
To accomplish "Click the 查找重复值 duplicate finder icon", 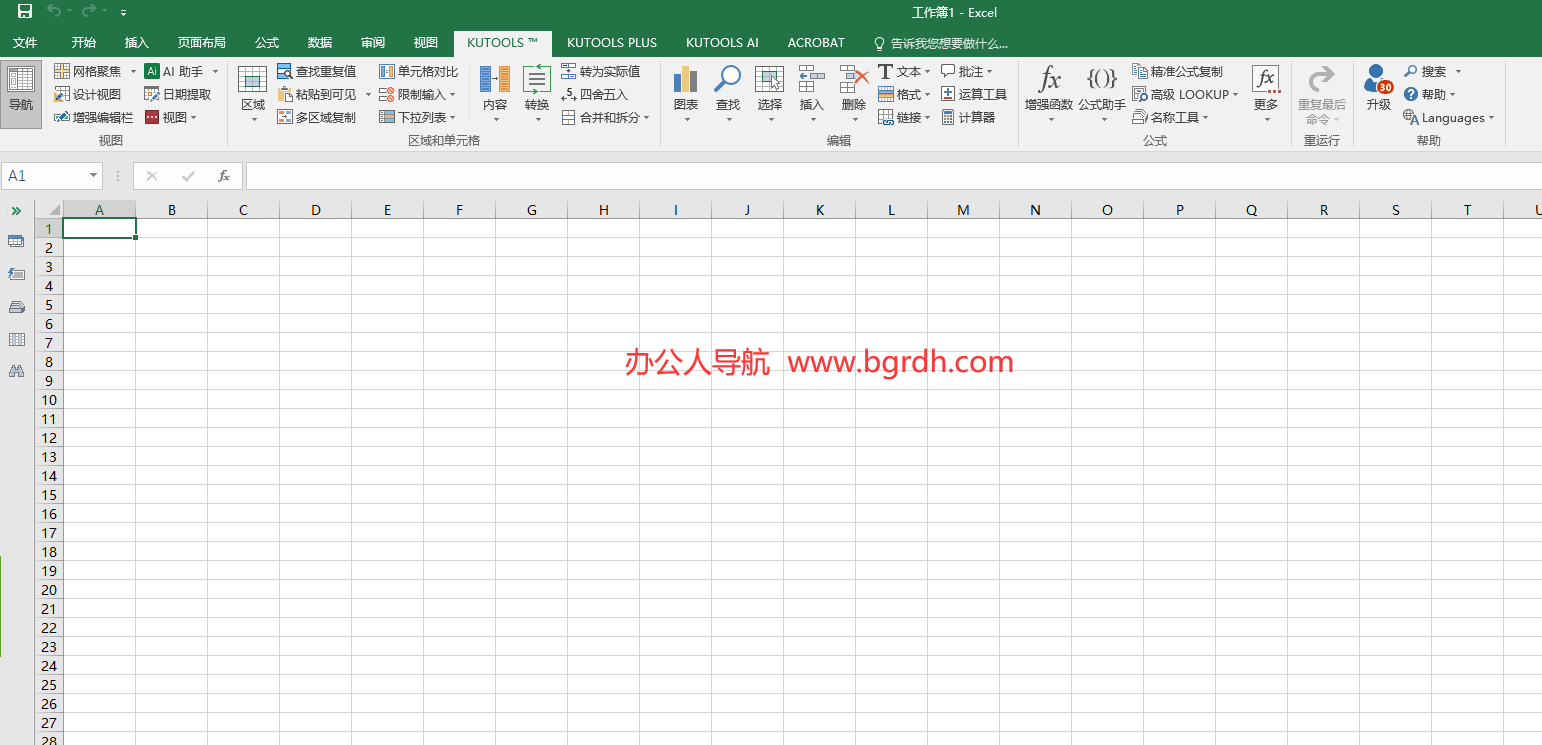I will pyautogui.click(x=317, y=70).
